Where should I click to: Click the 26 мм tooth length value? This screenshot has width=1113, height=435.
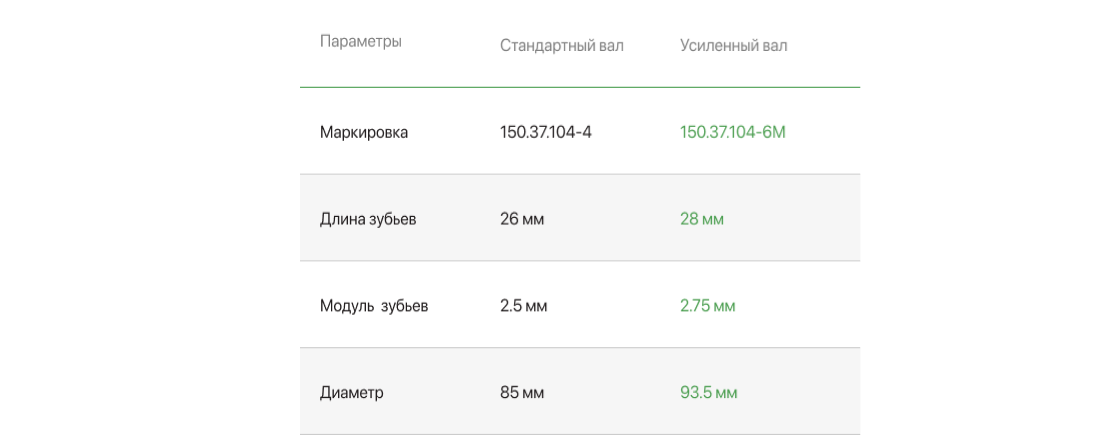pos(522,219)
